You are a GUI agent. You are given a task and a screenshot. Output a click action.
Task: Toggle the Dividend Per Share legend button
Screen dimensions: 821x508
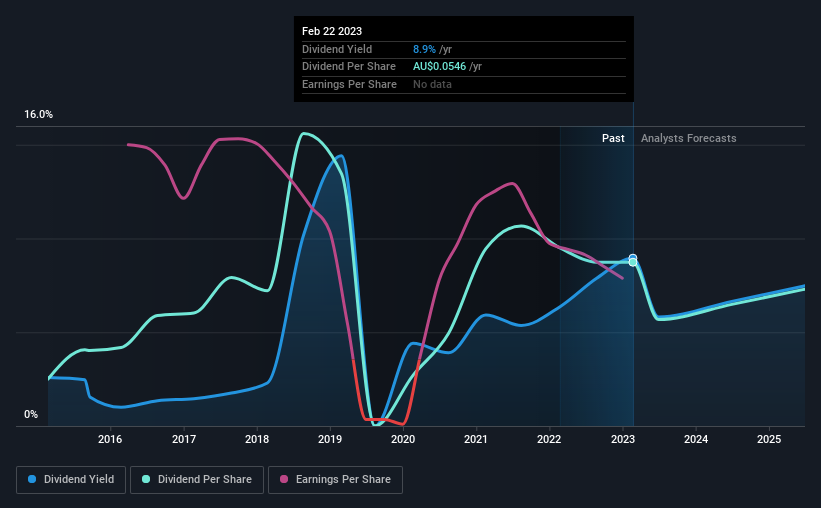click(197, 480)
